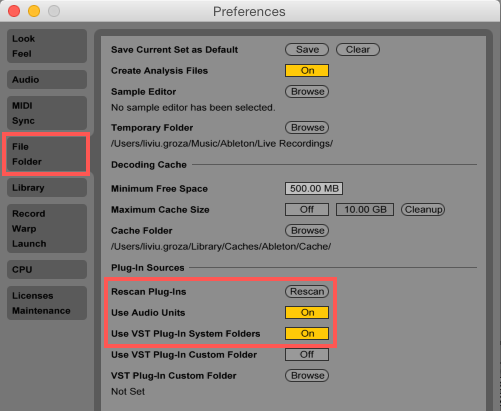Go to the Library preferences tab
Screen dimensions: 501x411
(x=47, y=187)
